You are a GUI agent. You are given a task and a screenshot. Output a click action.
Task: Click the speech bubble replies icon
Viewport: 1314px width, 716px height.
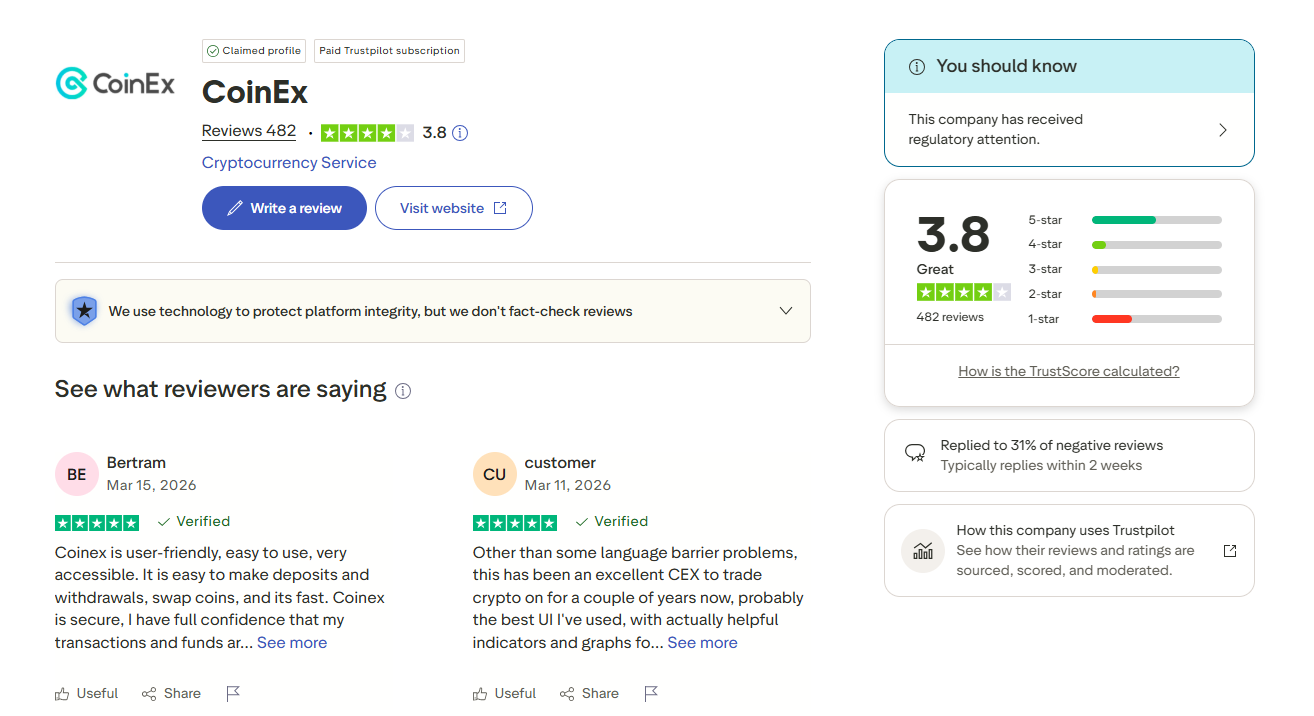click(x=915, y=454)
